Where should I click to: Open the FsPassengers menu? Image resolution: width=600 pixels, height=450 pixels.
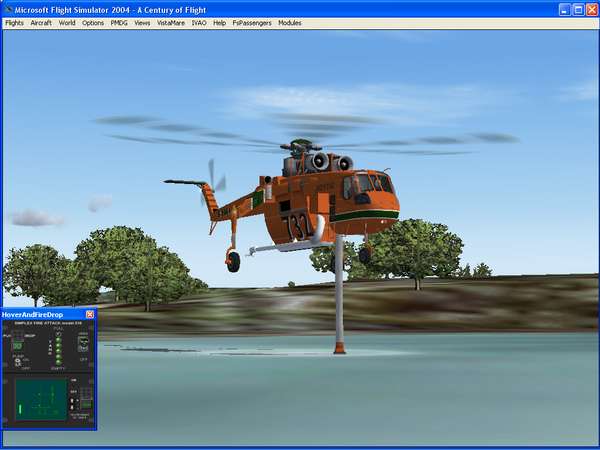(252, 22)
